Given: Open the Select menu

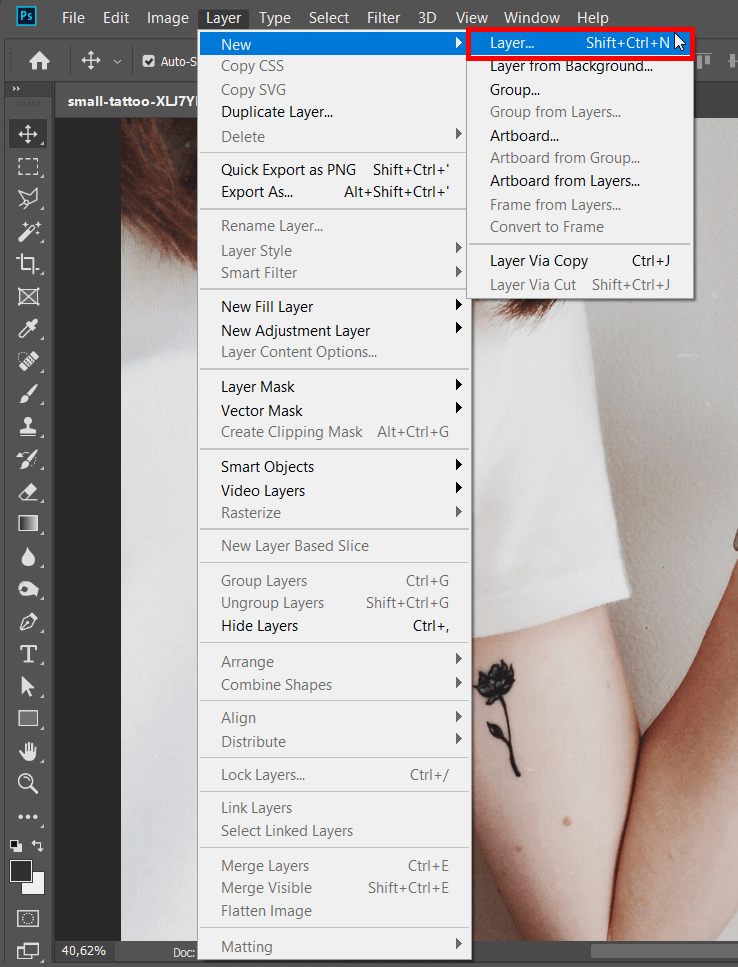Looking at the screenshot, I should point(329,18).
